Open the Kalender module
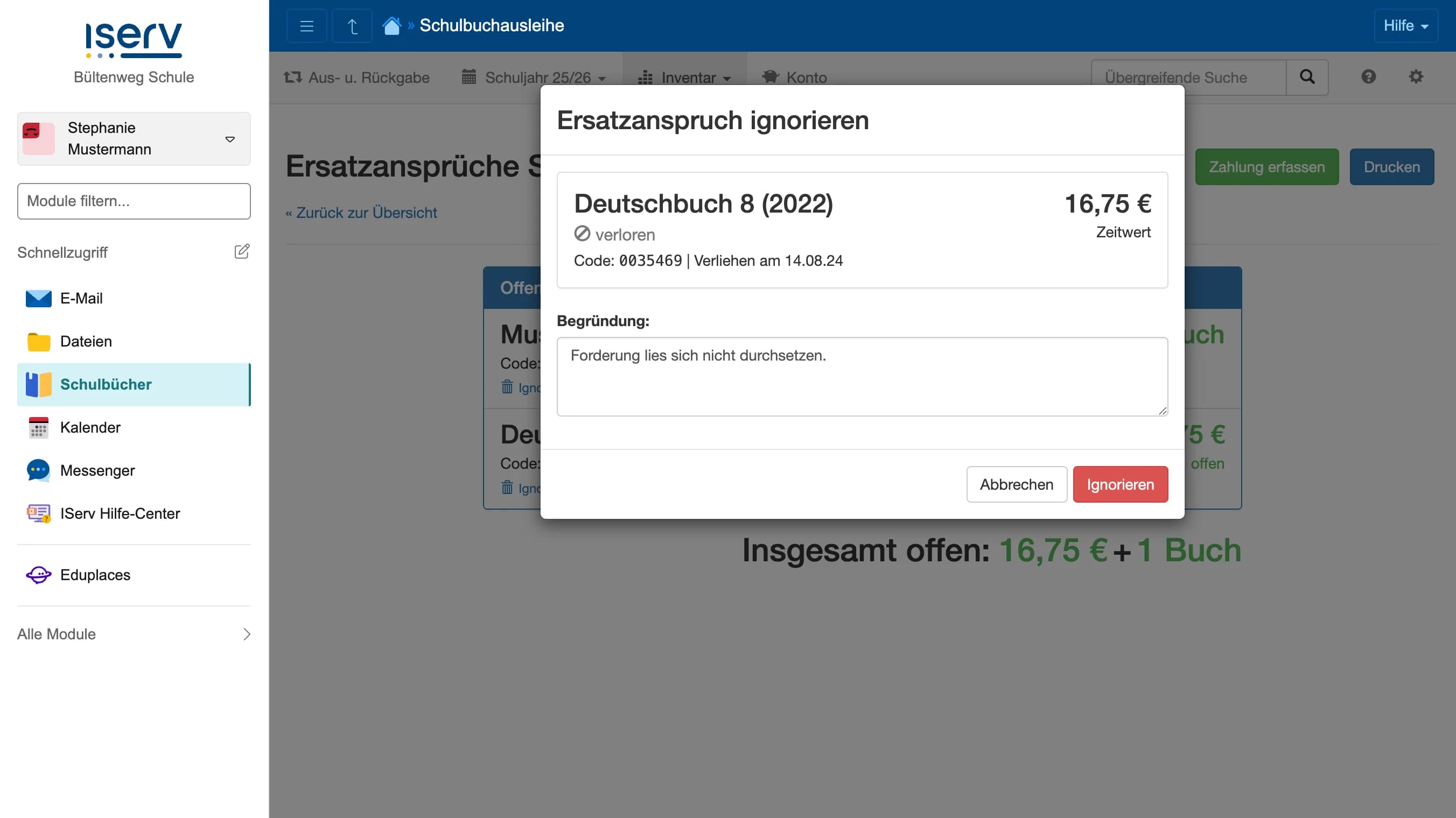This screenshot has height=818, width=1456. pos(90,428)
